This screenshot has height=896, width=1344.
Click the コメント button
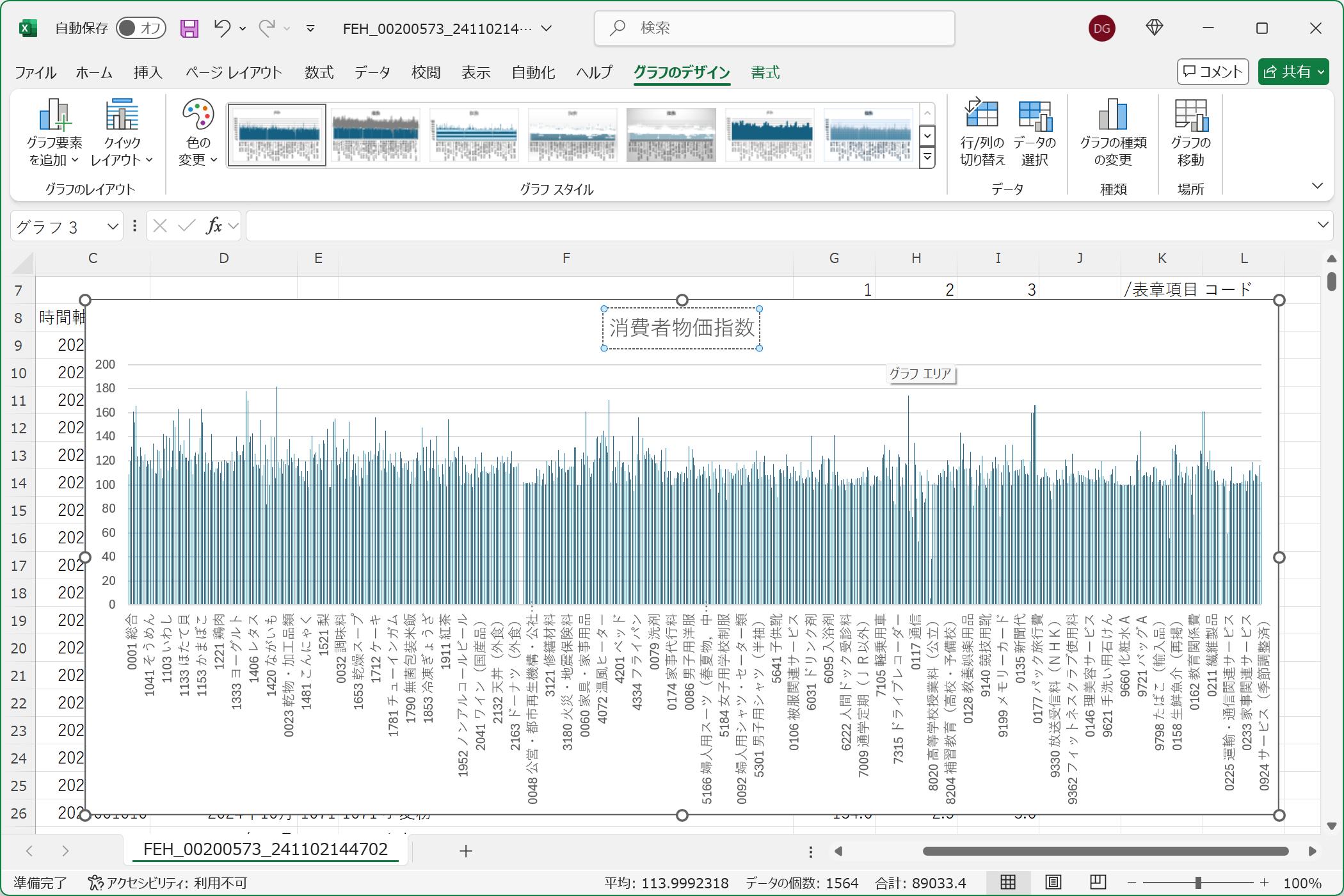tap(1212, 72)
